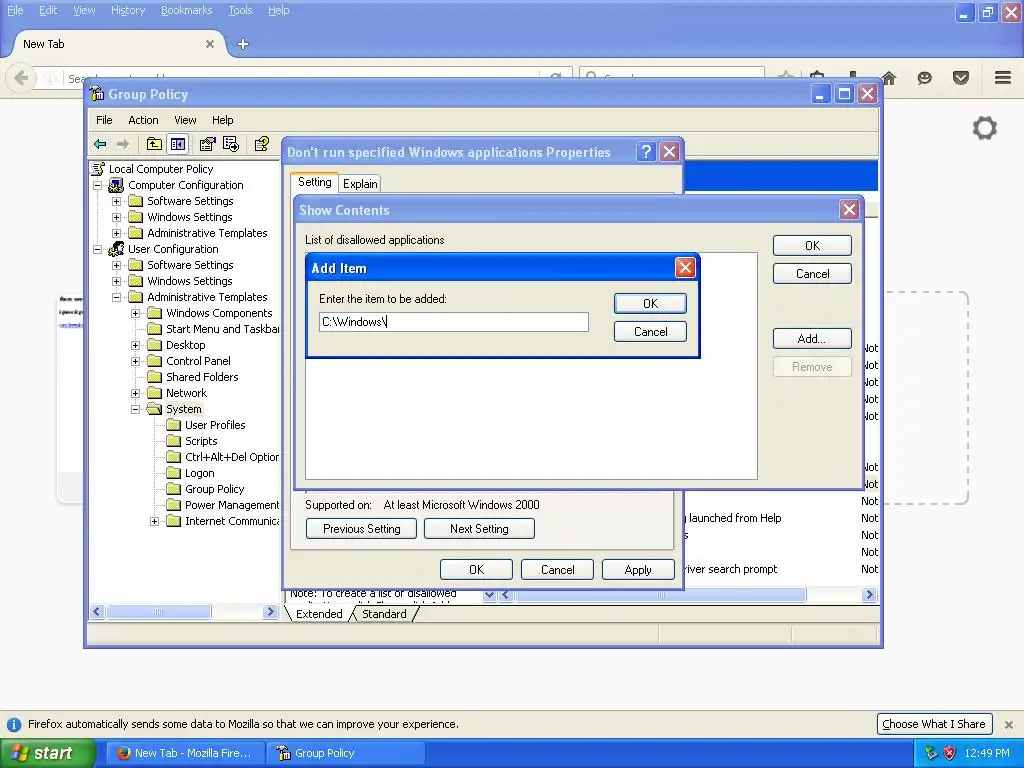The image size is (1024, 768).
Task: Expand Software Settings under Computer Configuration
Action: (116, 201)
